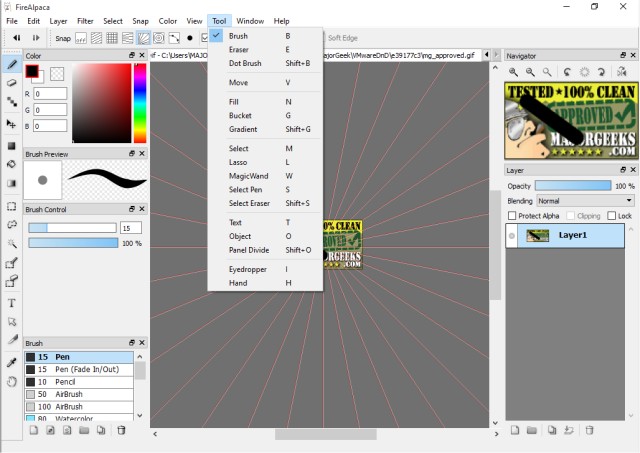The width and height of the screenshot is (640, 453).
Task: Delete layer using trash icon in Layer panel
Action: pos(589,430)
